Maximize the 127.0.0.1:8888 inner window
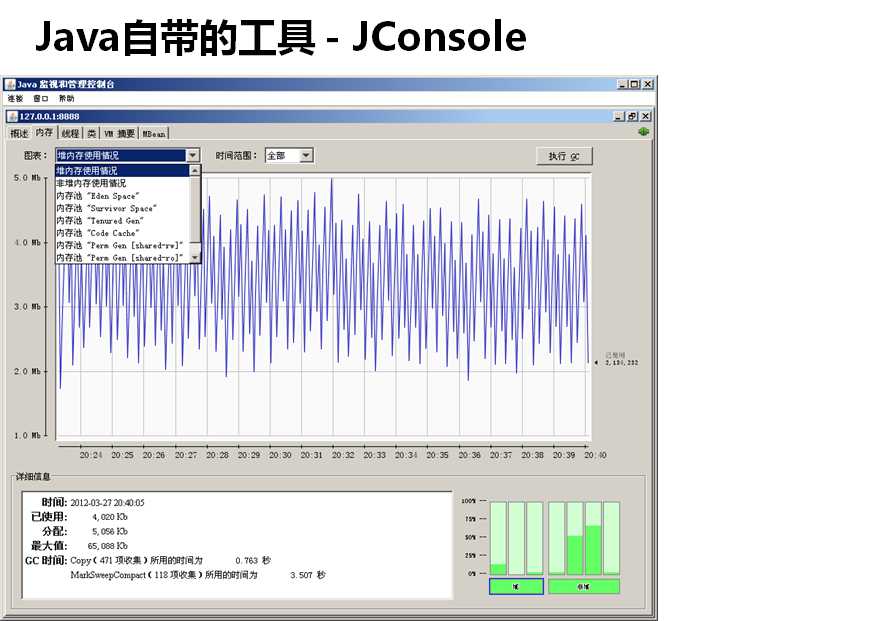Viewport: 892px width, 621px height. pyautogui.click(x=632, y=117)
